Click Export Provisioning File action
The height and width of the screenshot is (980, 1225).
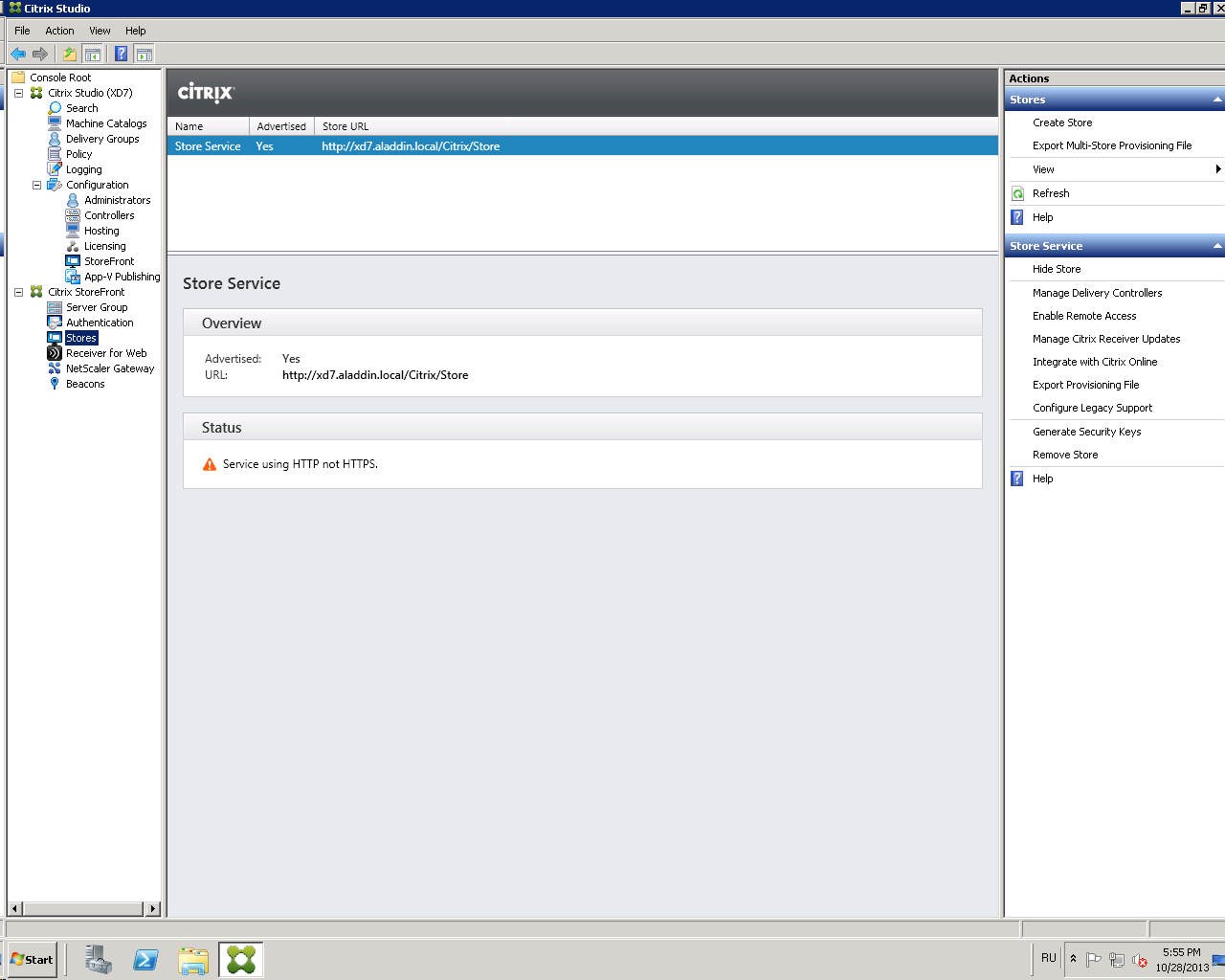click(x=1086, y=385)
